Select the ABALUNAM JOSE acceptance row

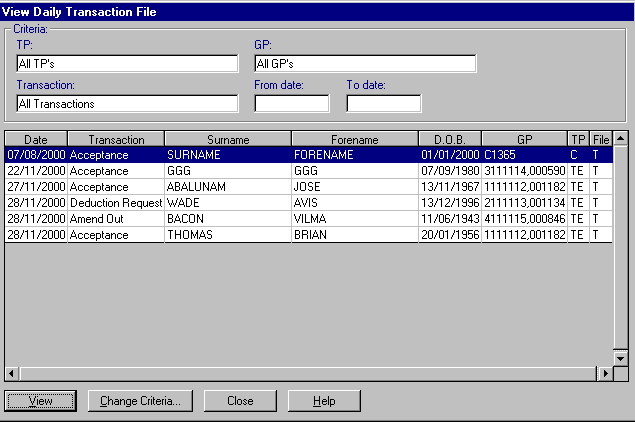[228, 187]
